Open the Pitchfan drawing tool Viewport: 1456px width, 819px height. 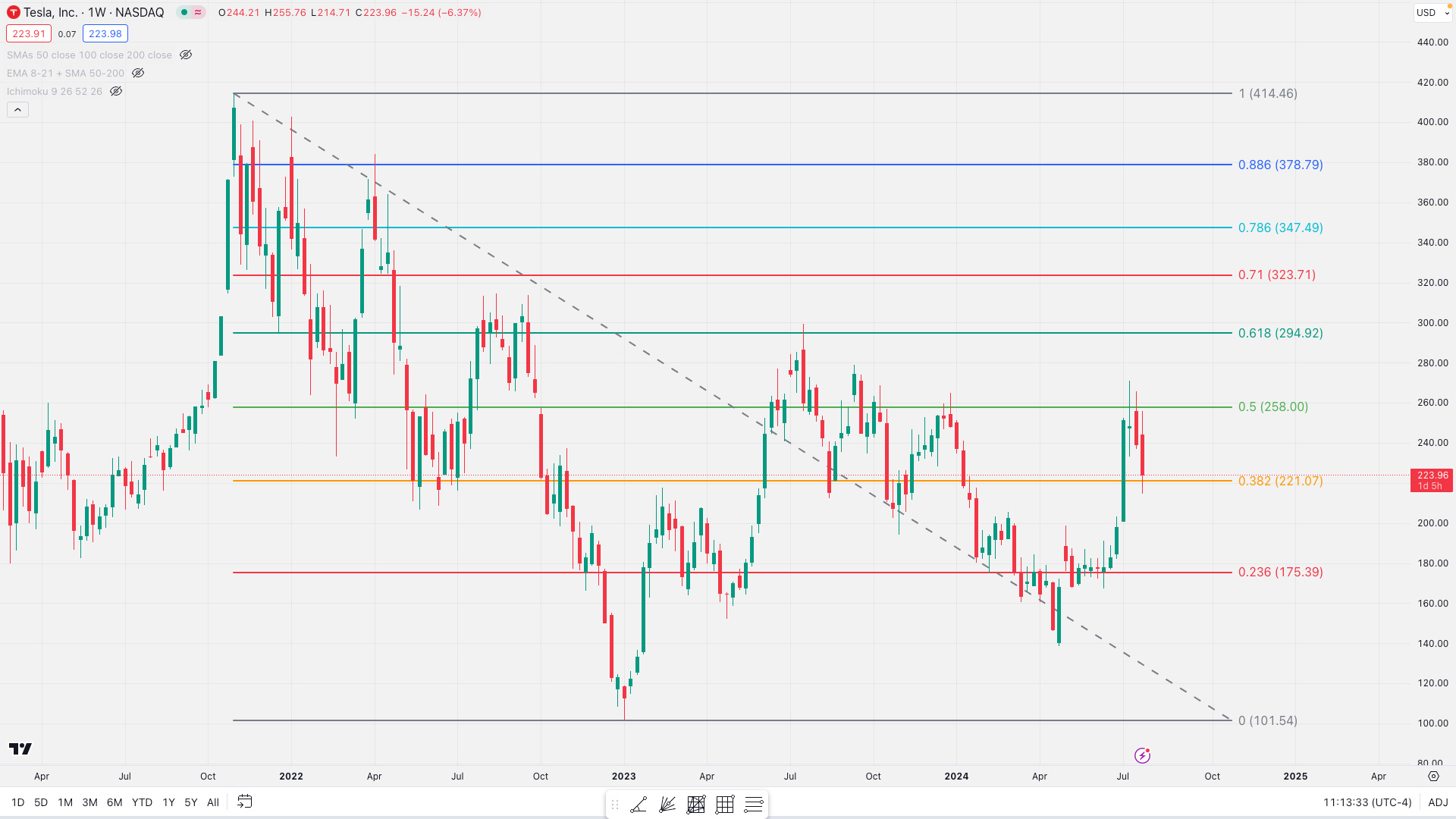coord(667,805)
